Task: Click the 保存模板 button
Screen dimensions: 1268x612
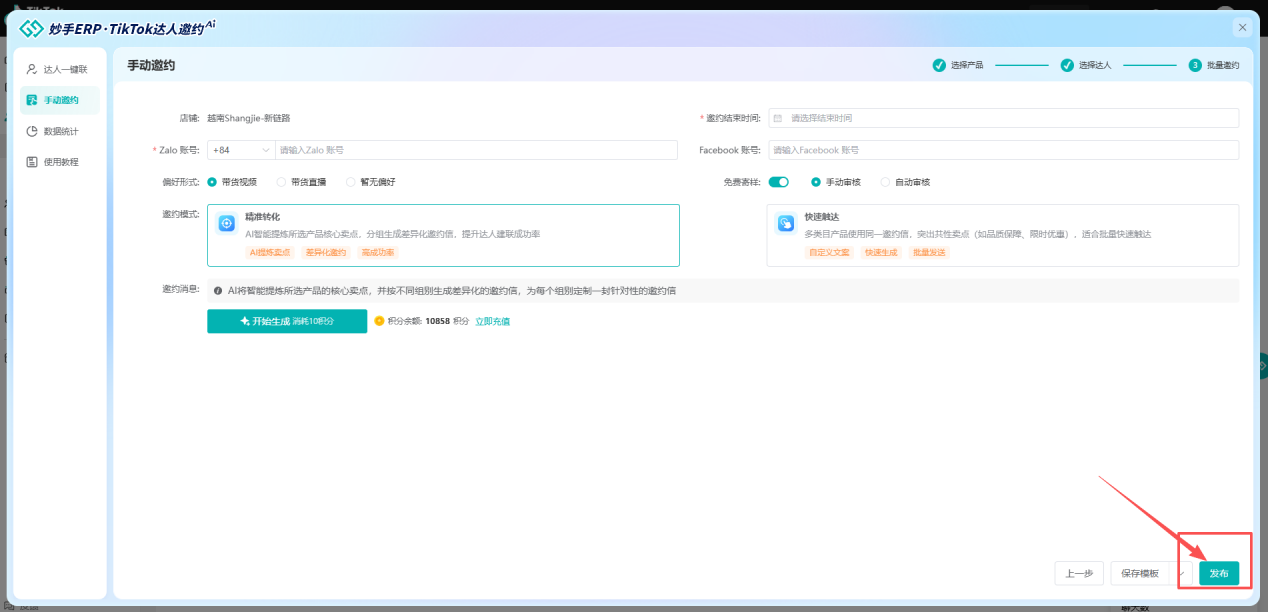Action: (1140, 573)
